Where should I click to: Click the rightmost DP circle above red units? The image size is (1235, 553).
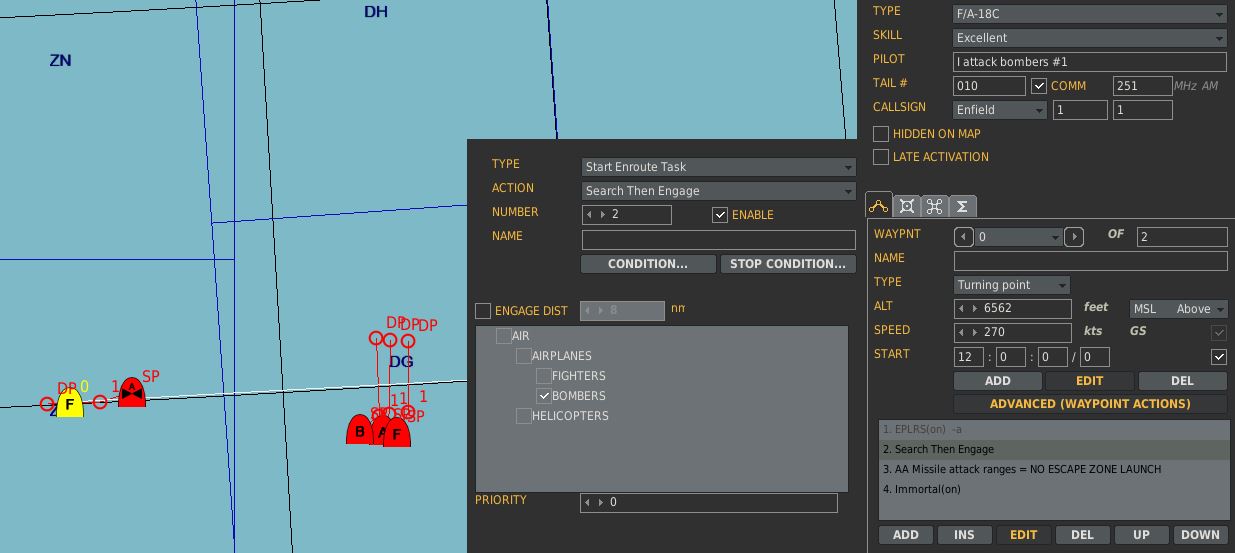click(408, 341)
